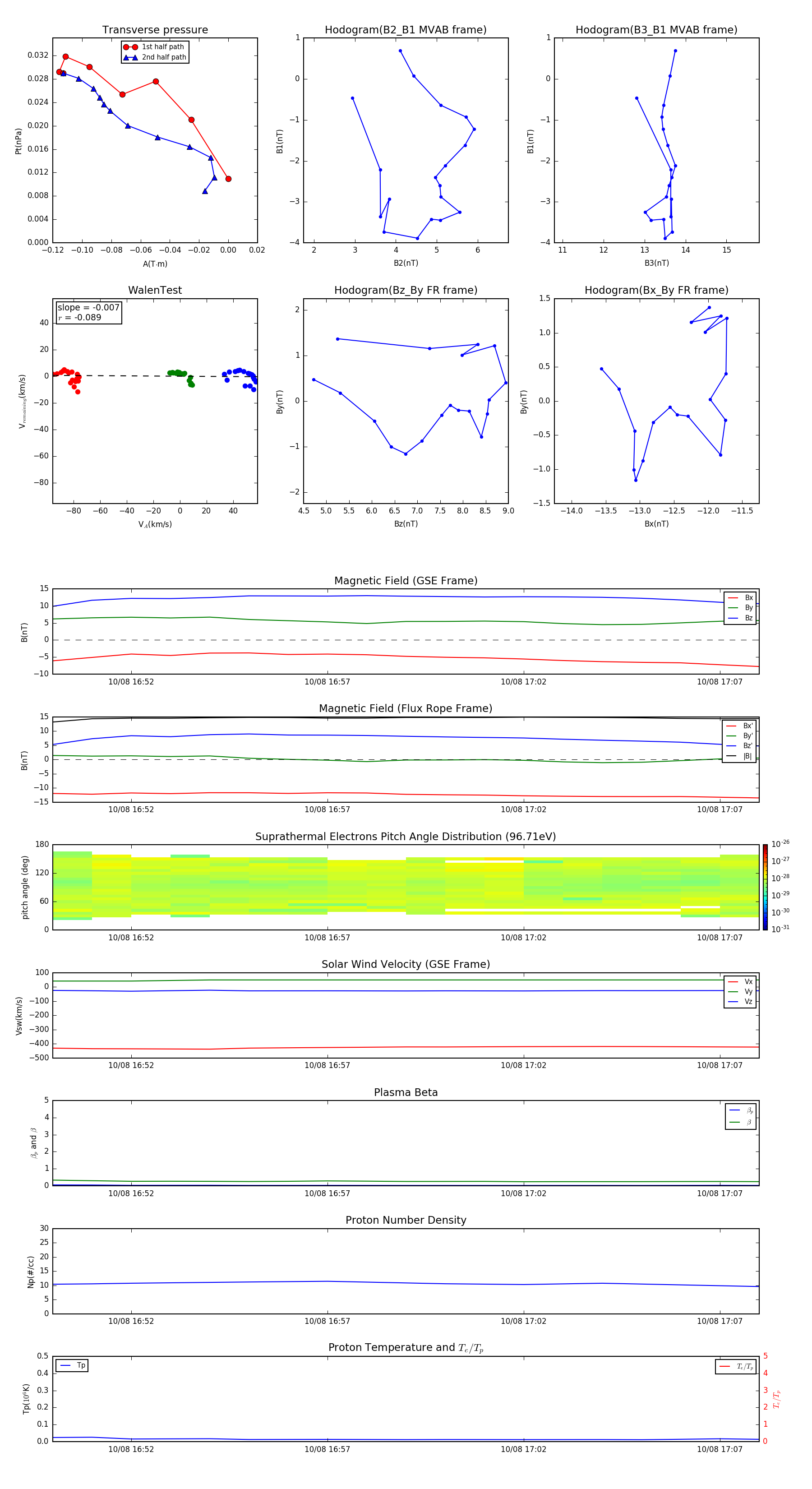
Task: Click the 'Hodogram(Bx_By FR frame)' title
Action: pyautogui.click(x=656, y=290)
